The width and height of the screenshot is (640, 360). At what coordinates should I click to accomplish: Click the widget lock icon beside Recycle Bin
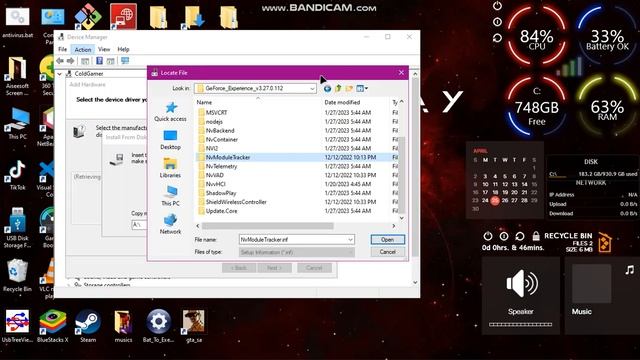point(536,236)
